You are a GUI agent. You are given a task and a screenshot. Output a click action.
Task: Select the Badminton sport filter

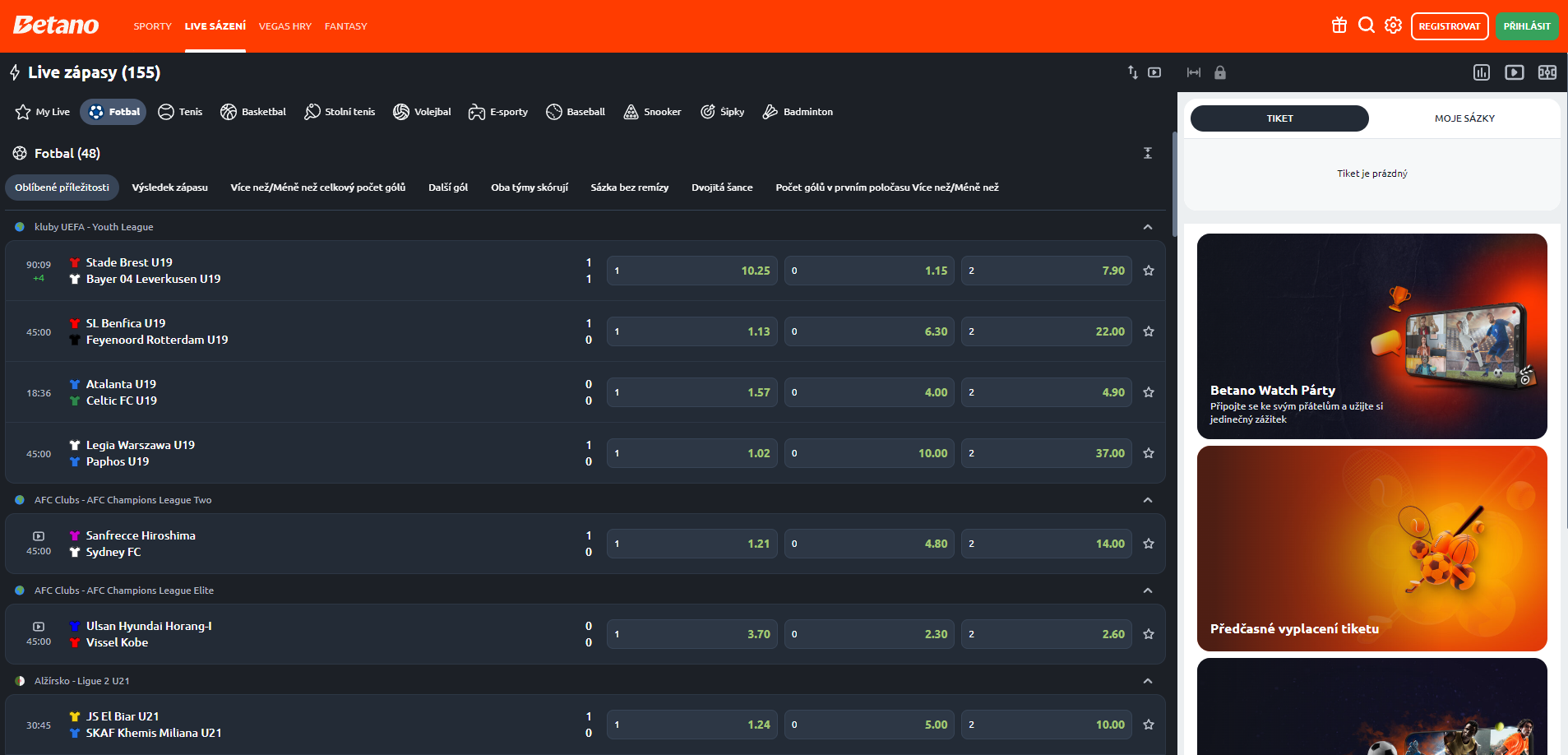pos(798,112)
